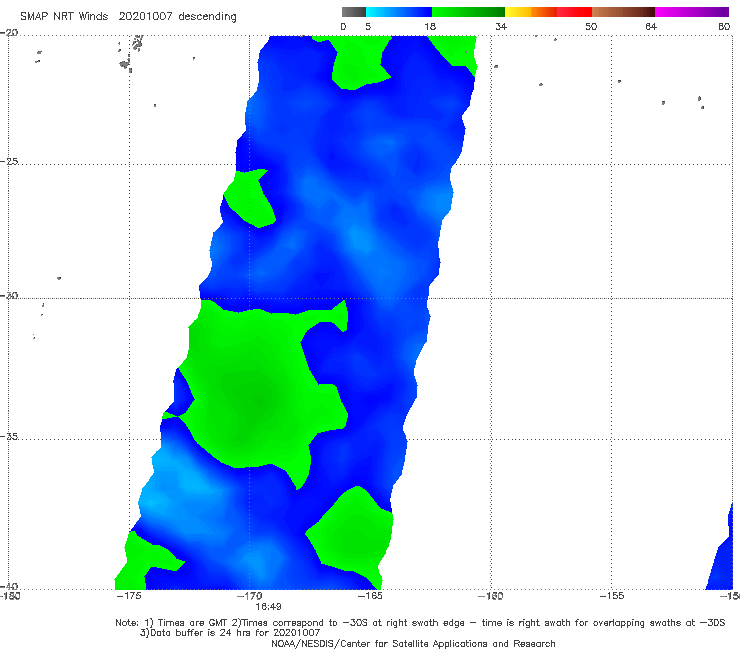Click the "3)Data buffer is 24 hrs" note
The height and width of the screenshot is (650, 740).
[230, 633]
